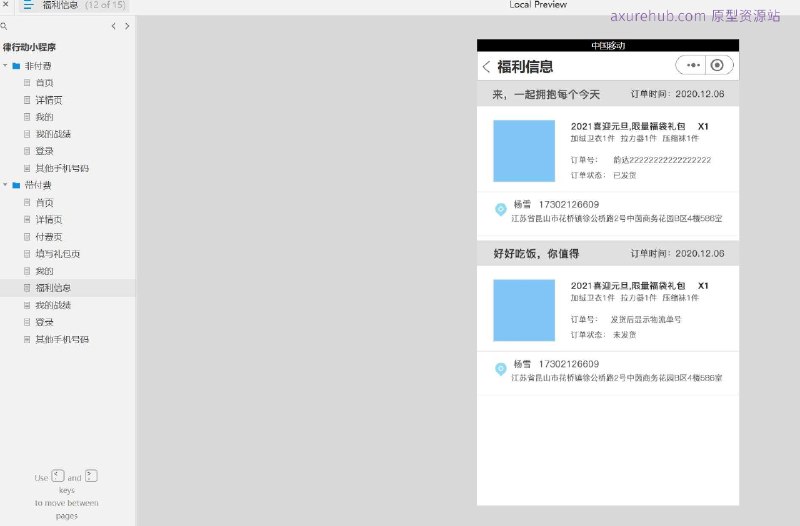Close the sidebar with the X icon
The image size is (800, 526).
pos(6,4)
